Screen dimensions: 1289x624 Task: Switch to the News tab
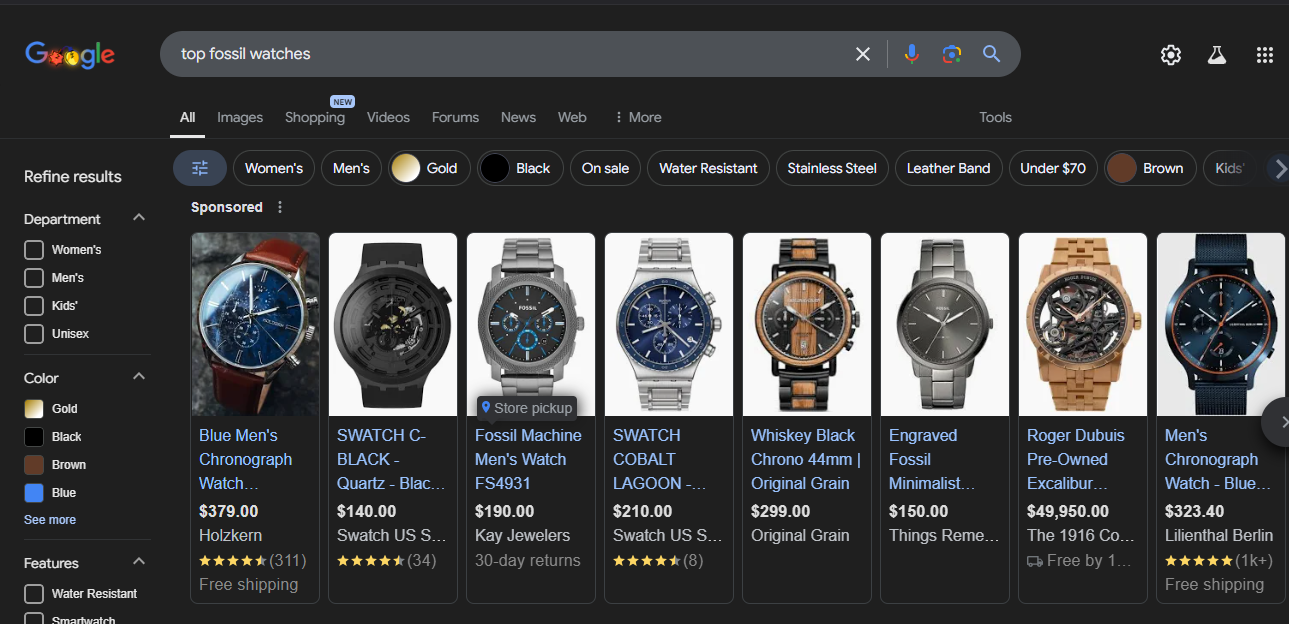tap(518, 117)
